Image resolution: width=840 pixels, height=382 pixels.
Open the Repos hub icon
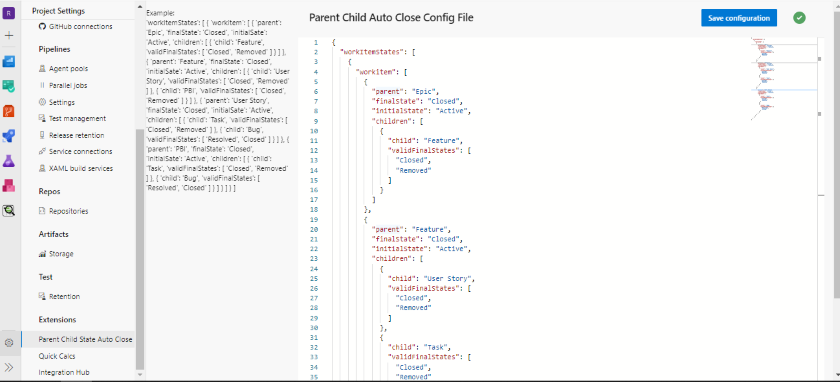[x=9, y=111]
